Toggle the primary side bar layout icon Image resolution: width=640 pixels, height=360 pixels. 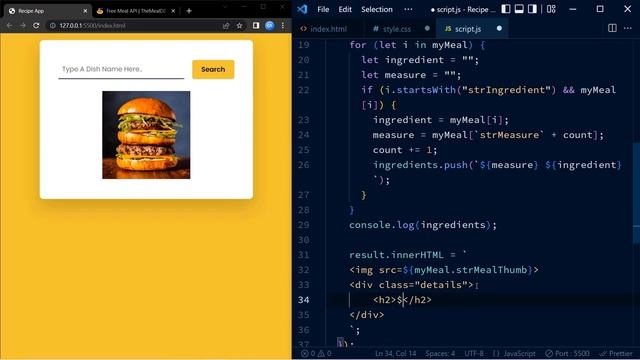(x=506, y=9)
